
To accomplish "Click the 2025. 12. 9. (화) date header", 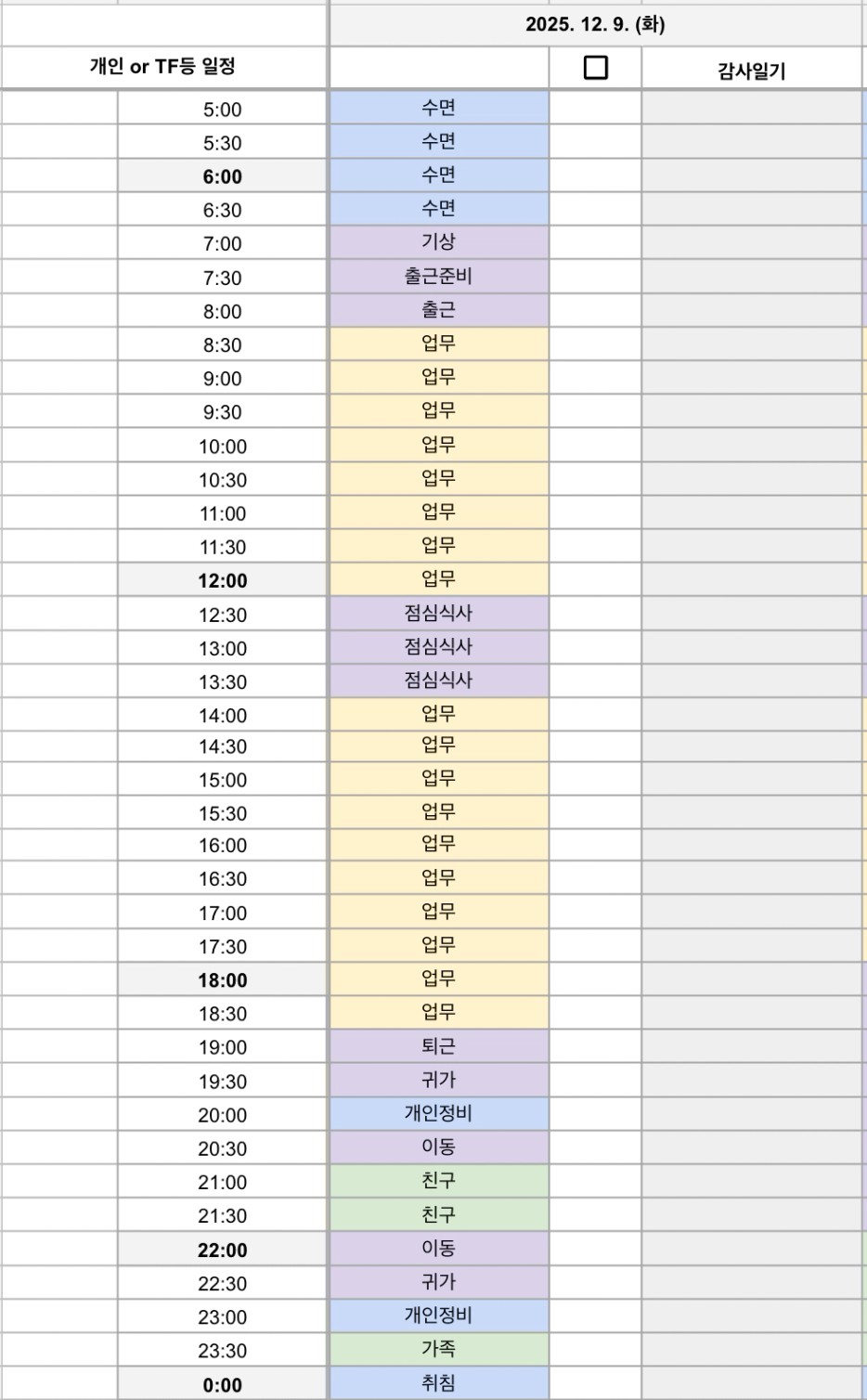I will tap(595, 25).
